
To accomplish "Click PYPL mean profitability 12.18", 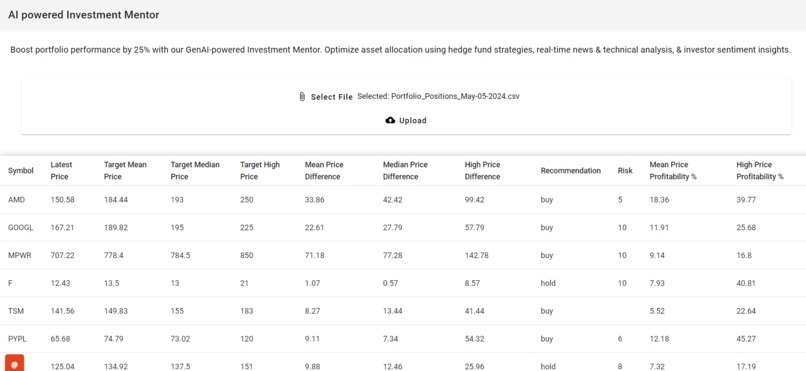I will click(x=660, y=339).
